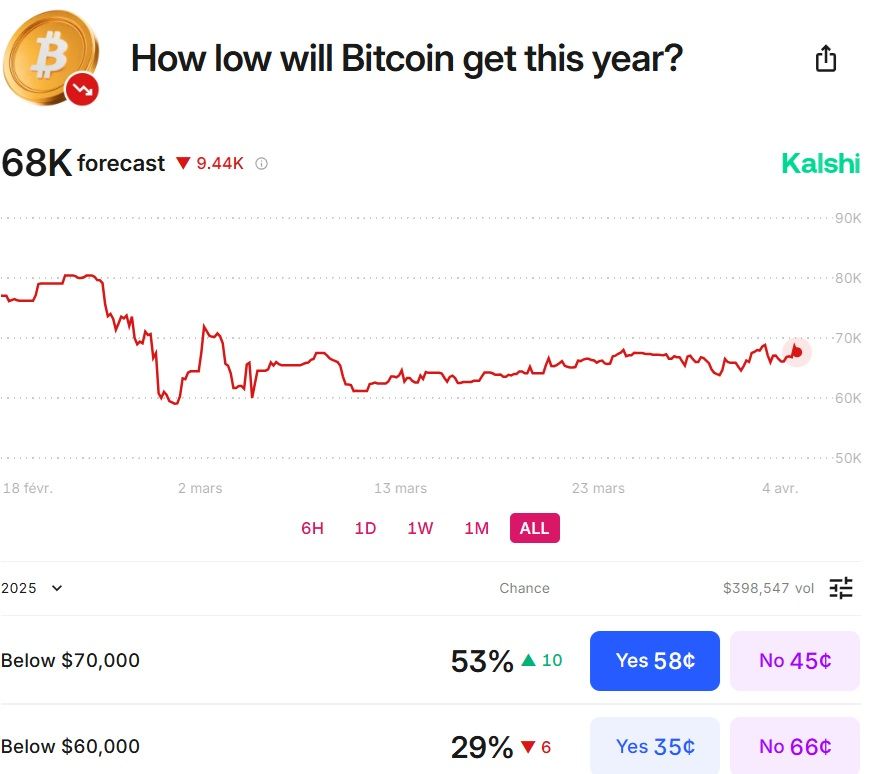The height and width of the screenshot is (774, 877).
Task: Choose Yes 35¢ for Below $60,000
Action: (x=655, y=746)
